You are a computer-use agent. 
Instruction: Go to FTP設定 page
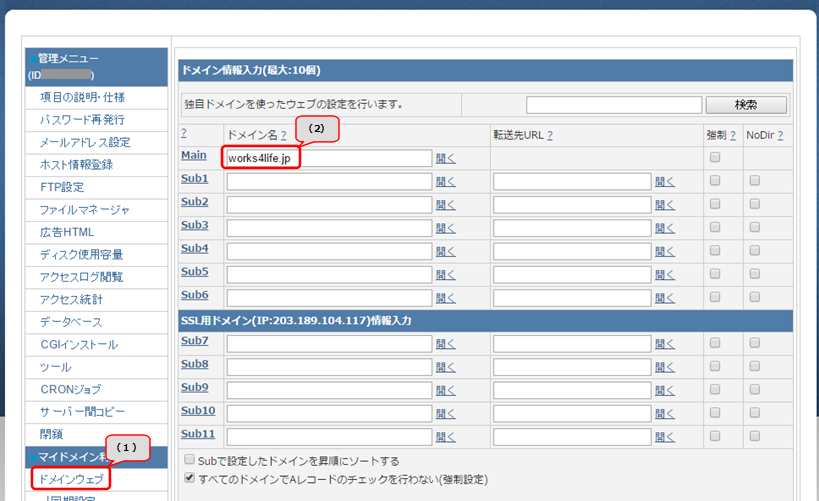tap(62, 187)
